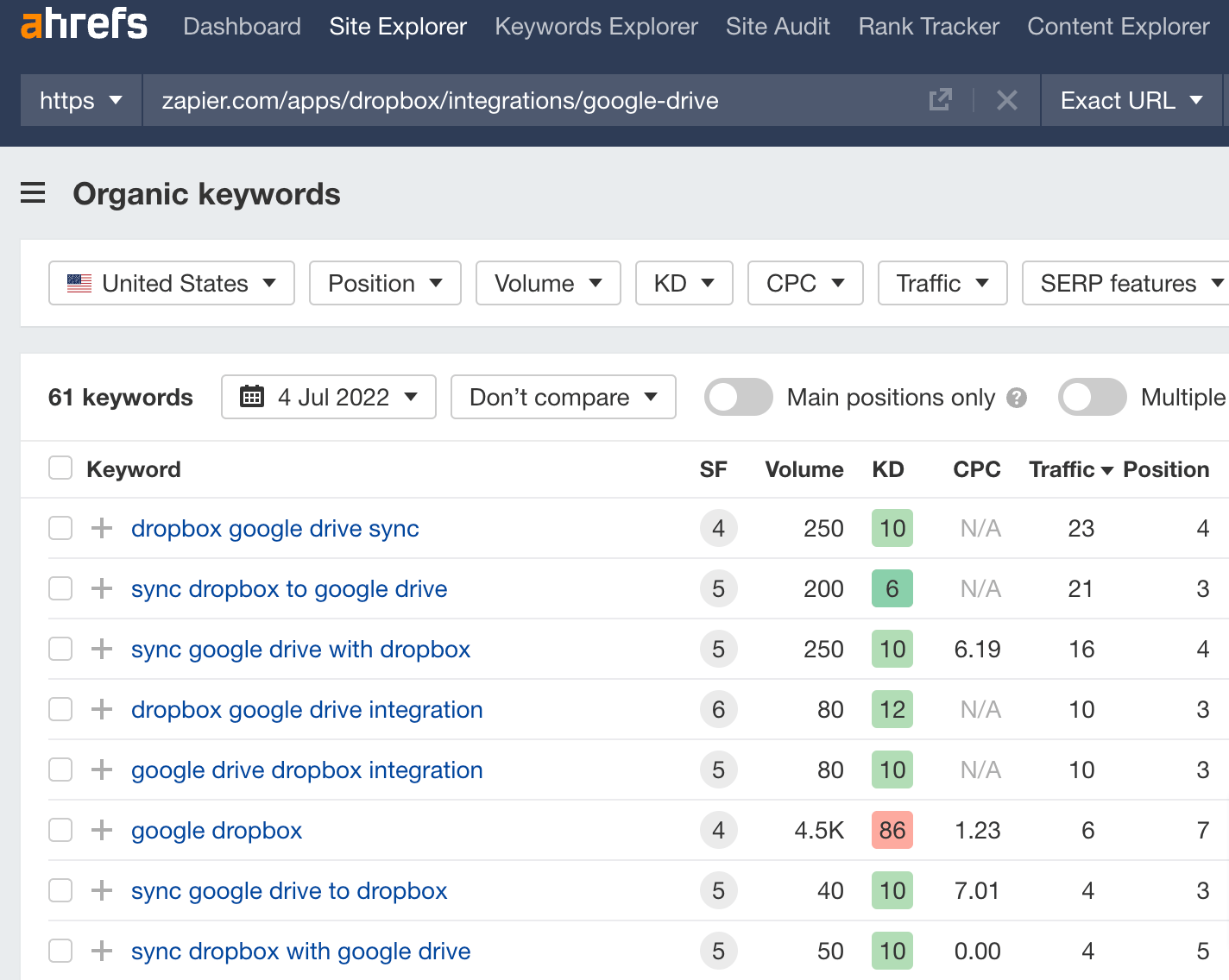Open the target URL in a new tab
Image resolution: width=1229 pixels, height=980 pixels.
point(941,100)
